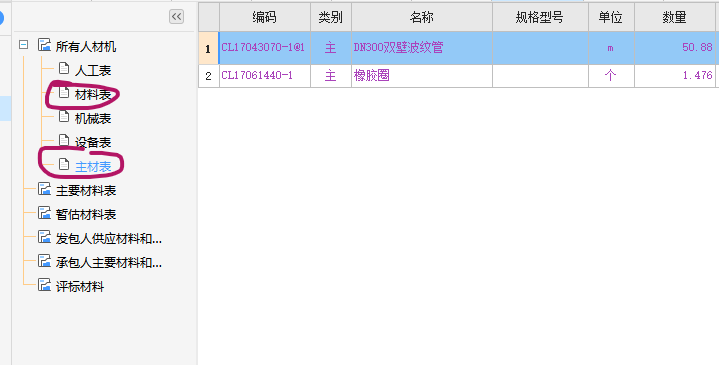Click the 数量 column header

675,17
